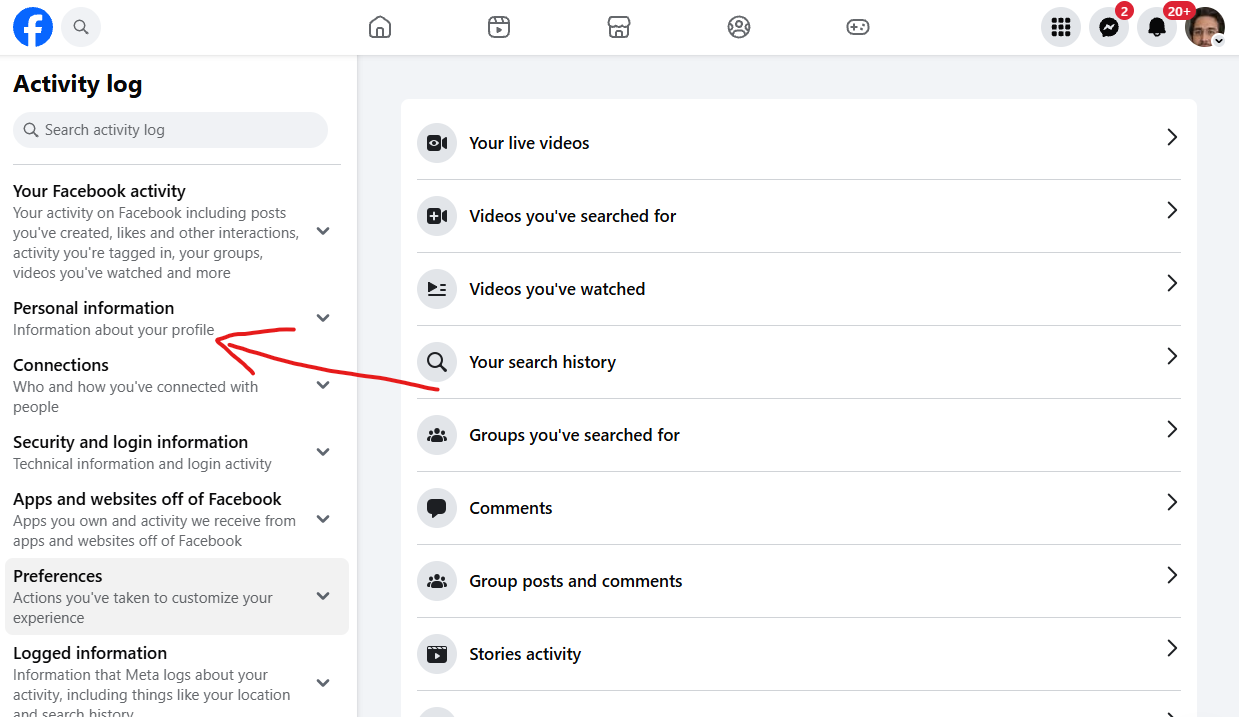Expand the Preferences section chevron

coord(323,596)
